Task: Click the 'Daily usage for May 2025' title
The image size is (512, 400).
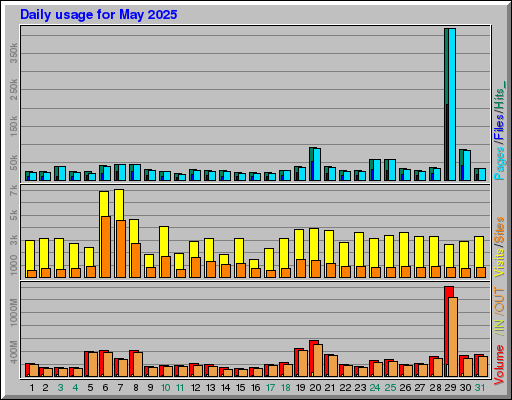Action: point(99,15)
